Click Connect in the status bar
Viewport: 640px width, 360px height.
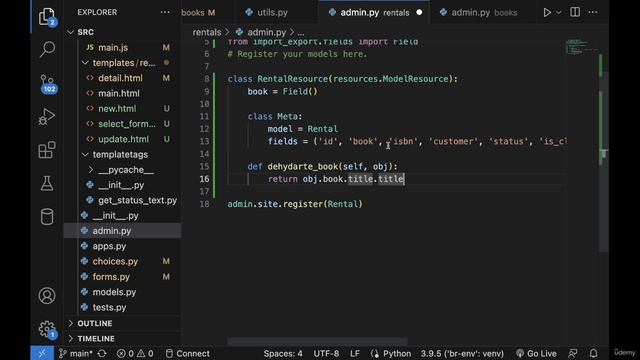[x=188, y=353]
